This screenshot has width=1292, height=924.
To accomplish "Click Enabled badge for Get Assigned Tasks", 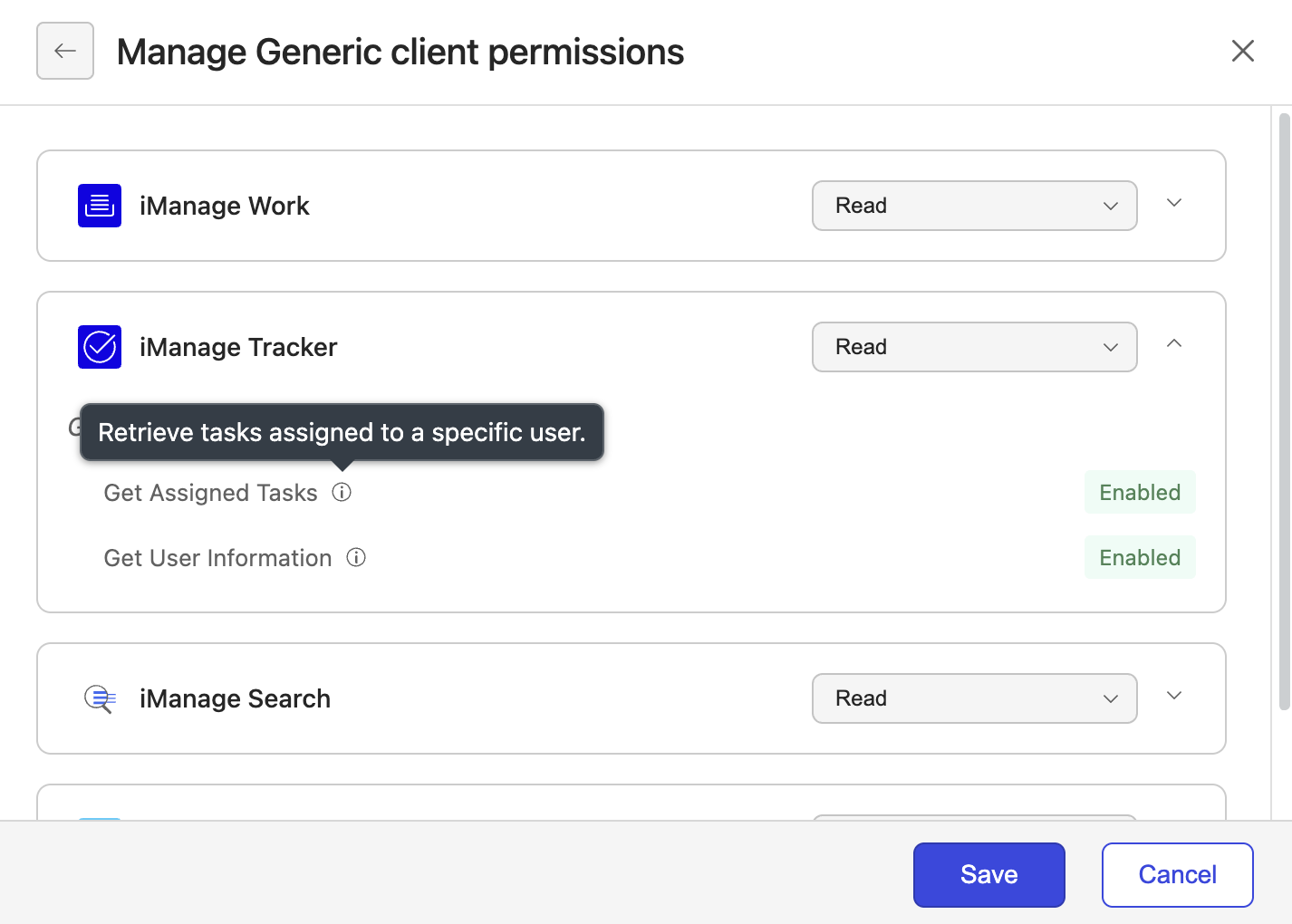I will coord(1140,492).
